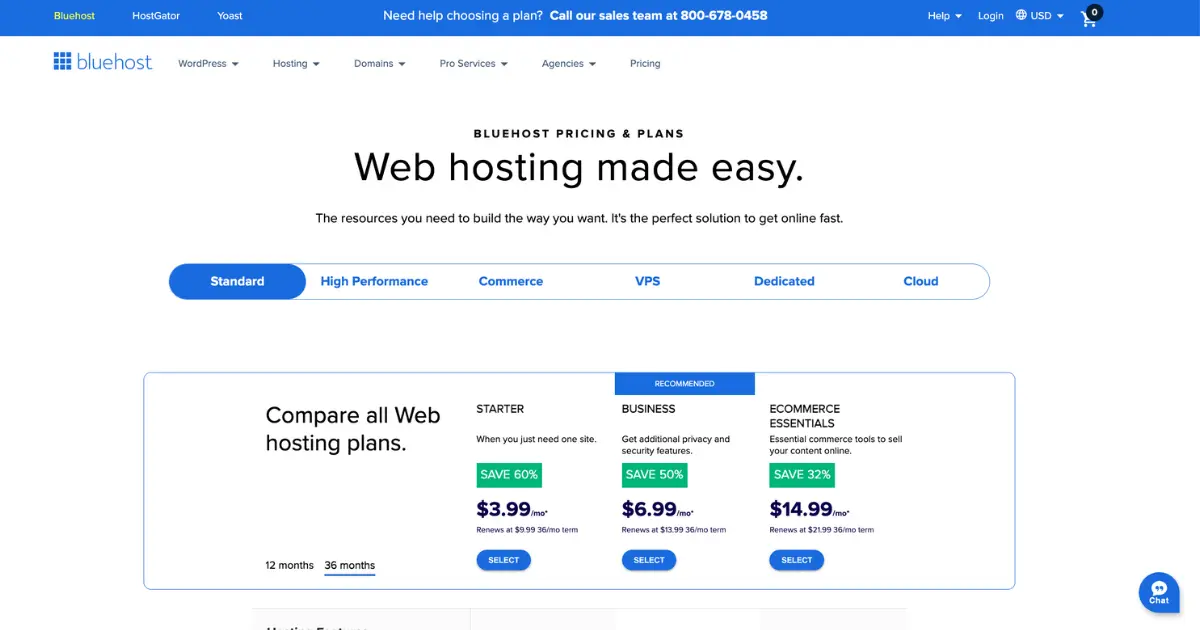The height and width of the screenshot is (630, 1200).
Task: Click 'Renews at $13.99 36/mo term'
Action: (674, 530)
